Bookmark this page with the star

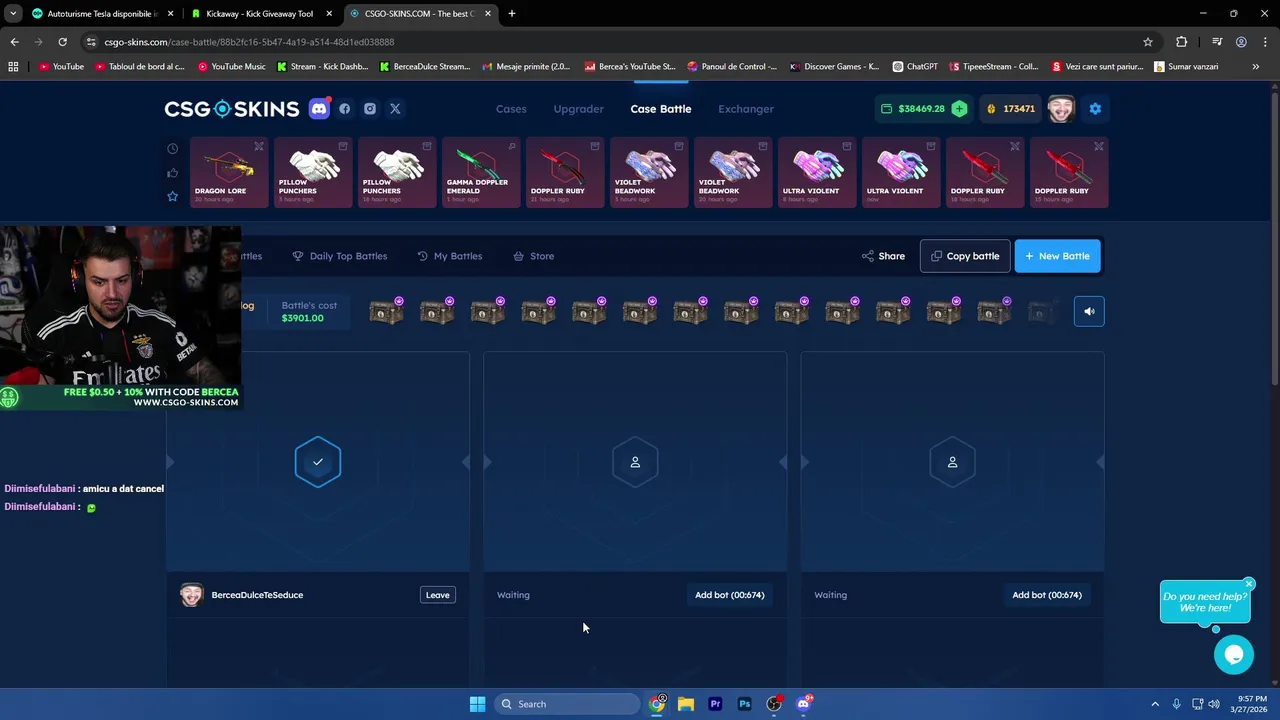(x=1148, y=42)
